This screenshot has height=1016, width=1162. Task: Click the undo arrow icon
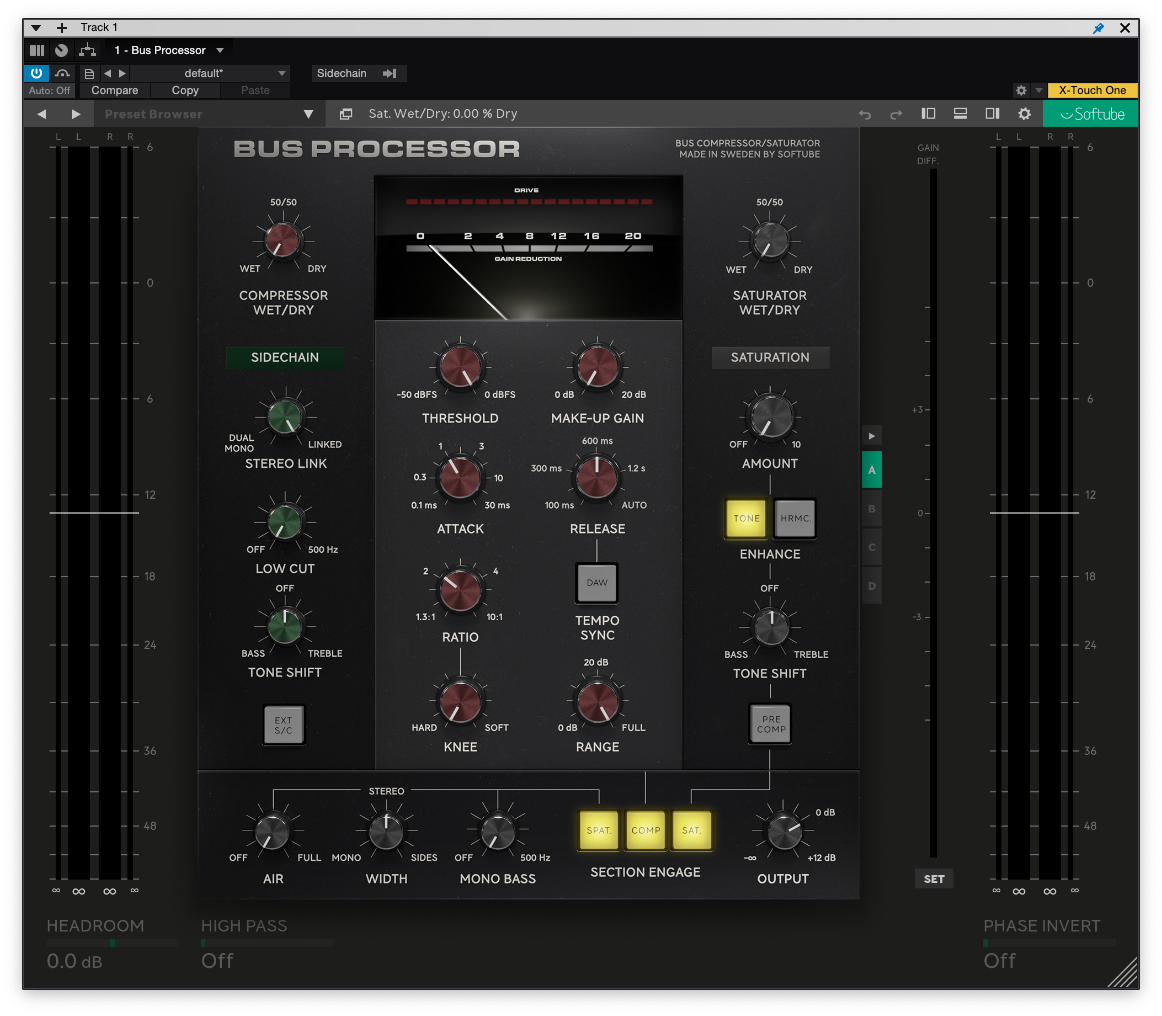click(864, 114)
